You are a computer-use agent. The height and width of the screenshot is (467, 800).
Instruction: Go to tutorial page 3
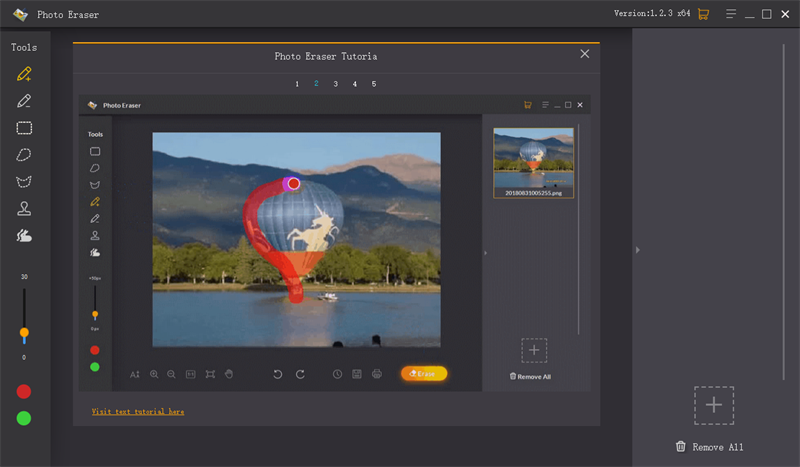[336, 84]
